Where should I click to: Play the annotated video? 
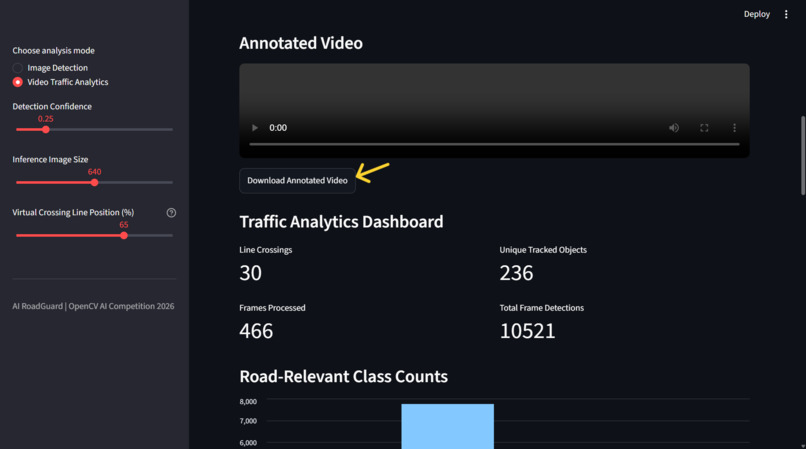point(254,128)
